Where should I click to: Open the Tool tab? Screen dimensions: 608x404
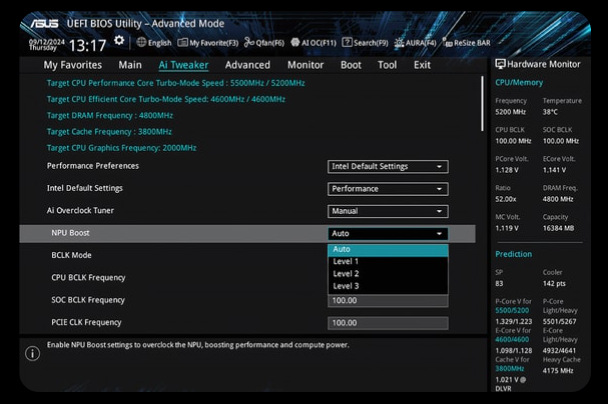click(x=387, y=65)
